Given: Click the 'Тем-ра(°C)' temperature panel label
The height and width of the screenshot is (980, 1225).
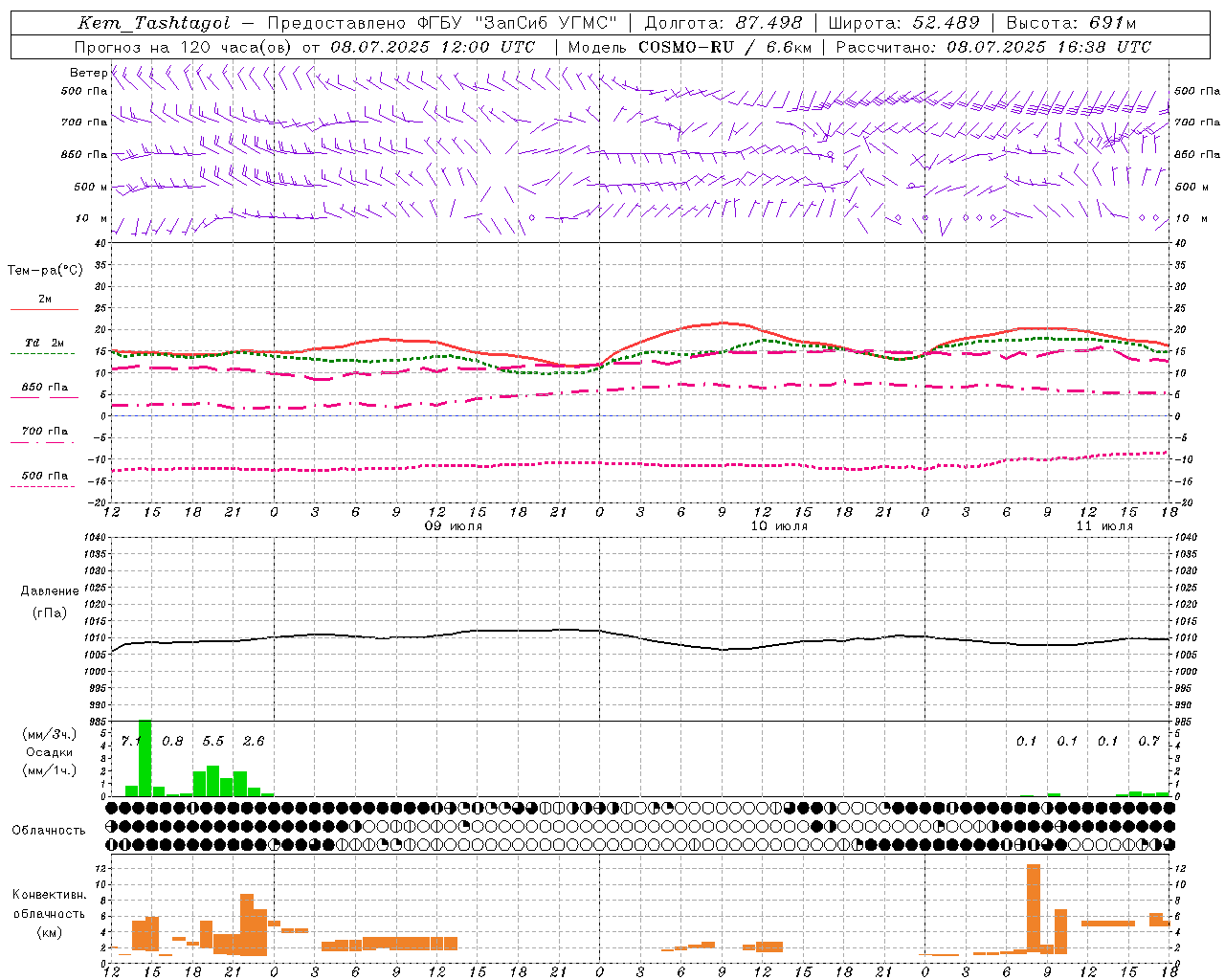Looking at the screenshot, I should [45, 271].
